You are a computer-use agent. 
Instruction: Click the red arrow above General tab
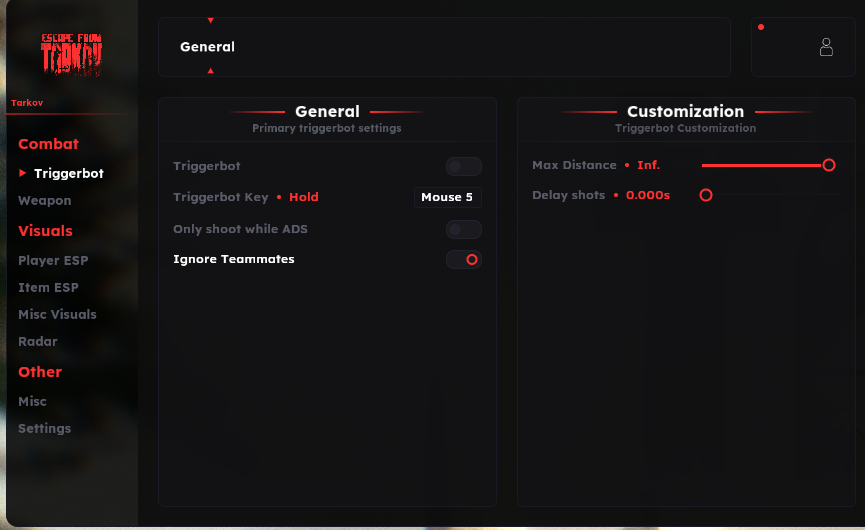pyautogui.click(x=210, y=20)
